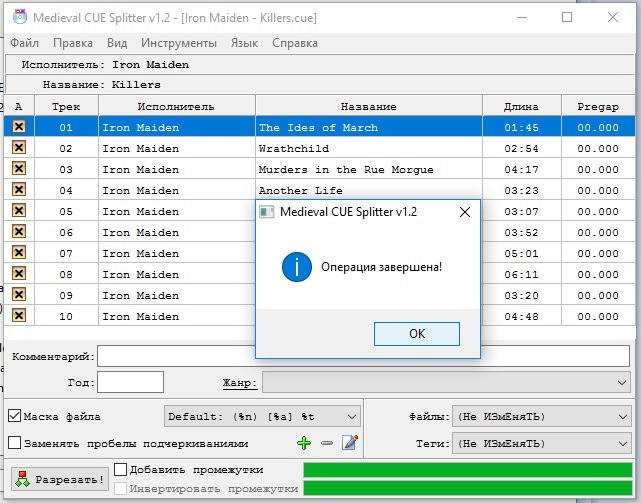Click the upper green progress bar
The image size is (641, 503).
coord(468,470)
